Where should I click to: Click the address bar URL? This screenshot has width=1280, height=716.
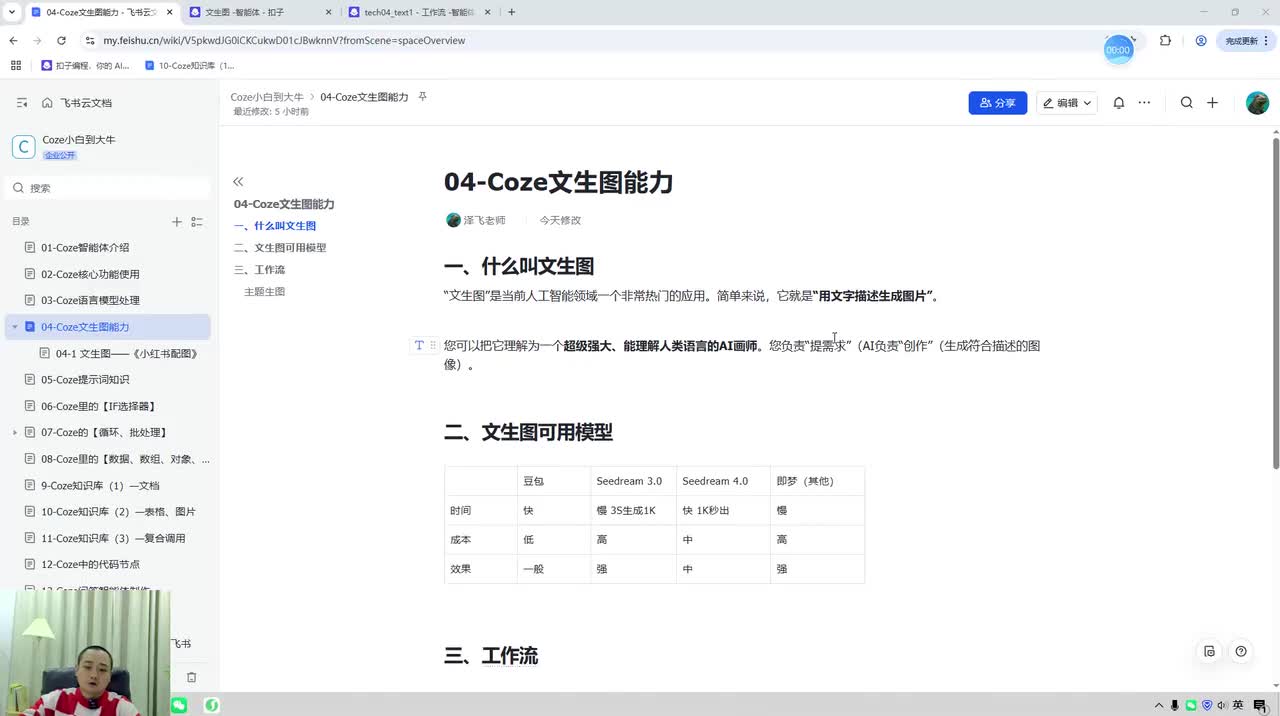(x=284, y=41)
